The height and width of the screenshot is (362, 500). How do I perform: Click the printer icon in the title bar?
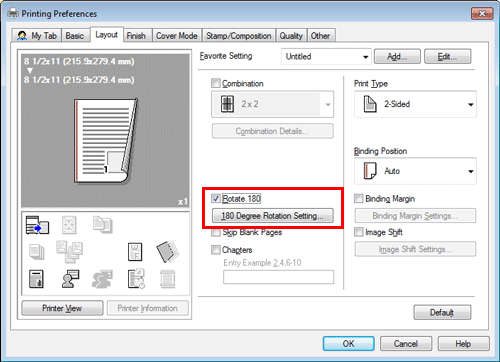click(13, 13)
